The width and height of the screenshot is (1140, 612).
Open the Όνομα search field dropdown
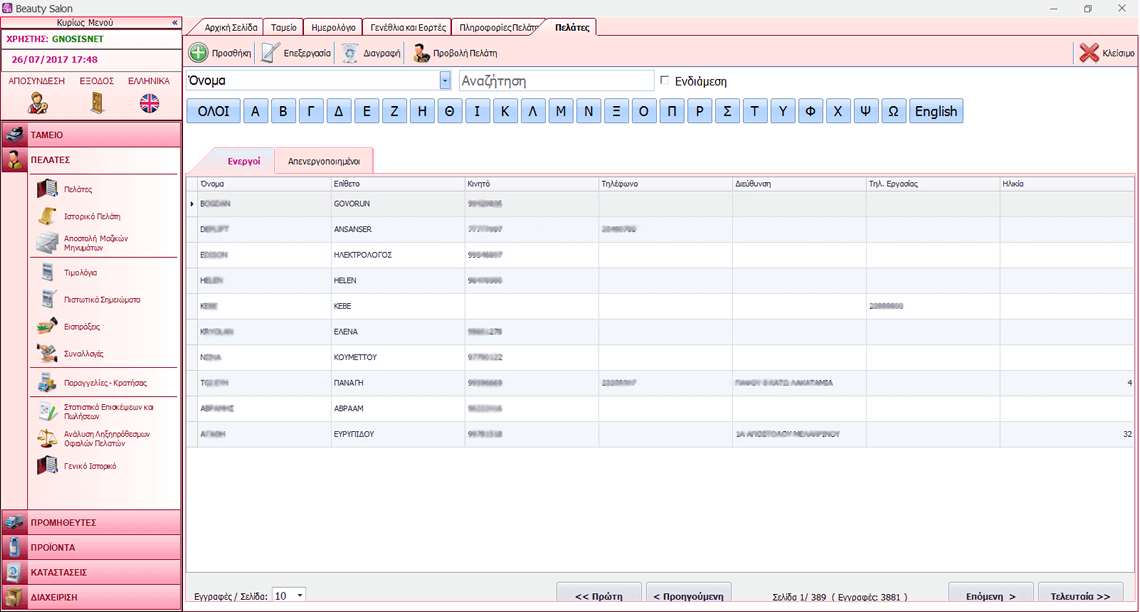pyautogui.click(x=445, y=81)
